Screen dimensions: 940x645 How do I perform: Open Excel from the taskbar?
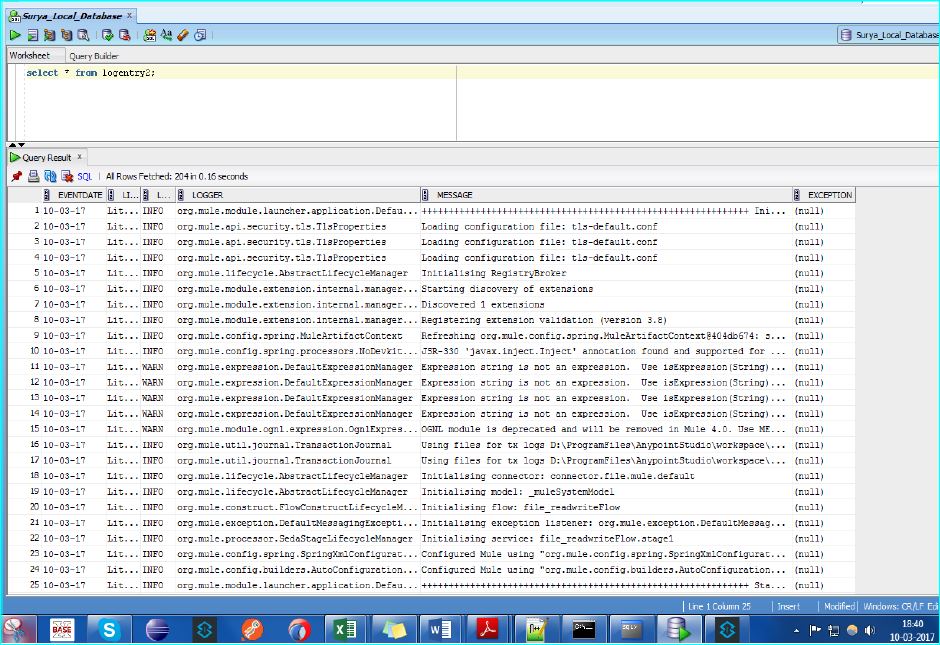pos(345,629)
